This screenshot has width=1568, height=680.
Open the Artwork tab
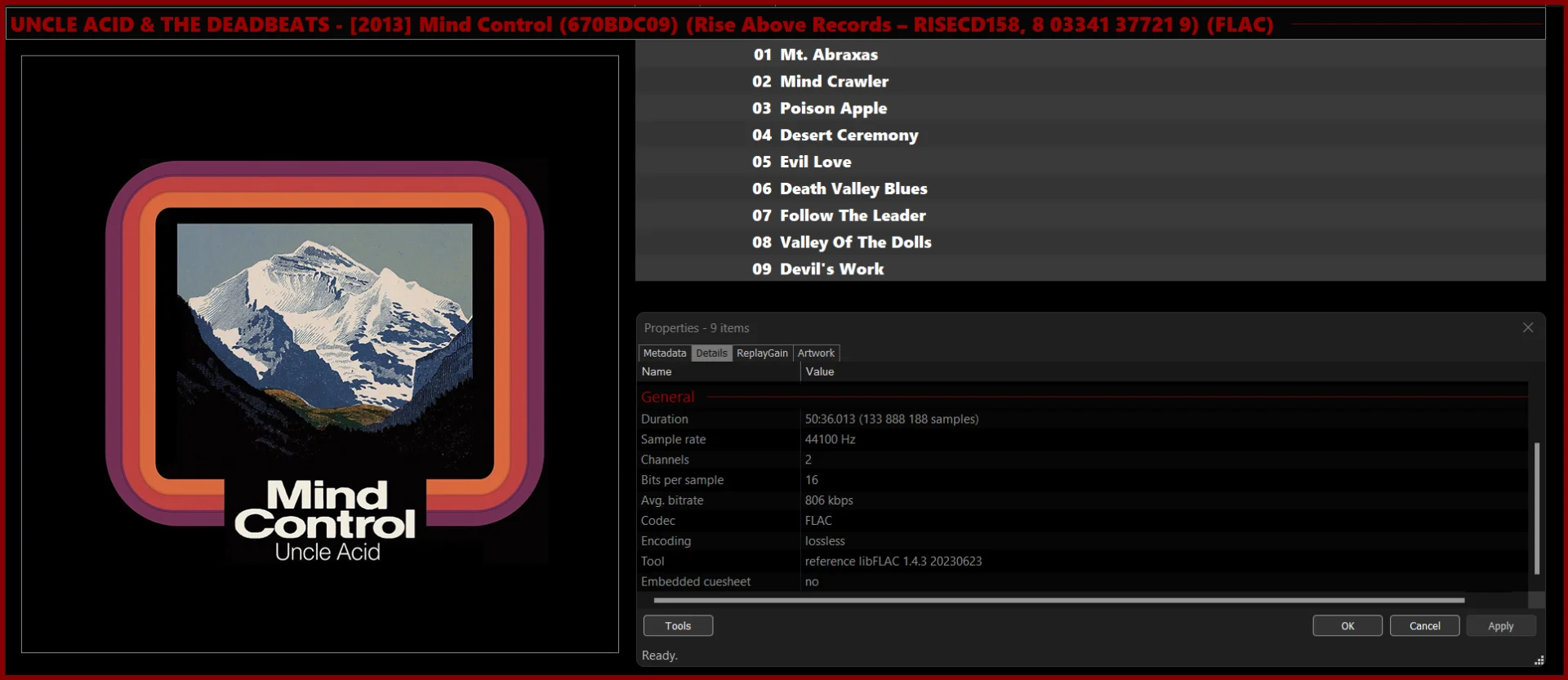(816, 353)
